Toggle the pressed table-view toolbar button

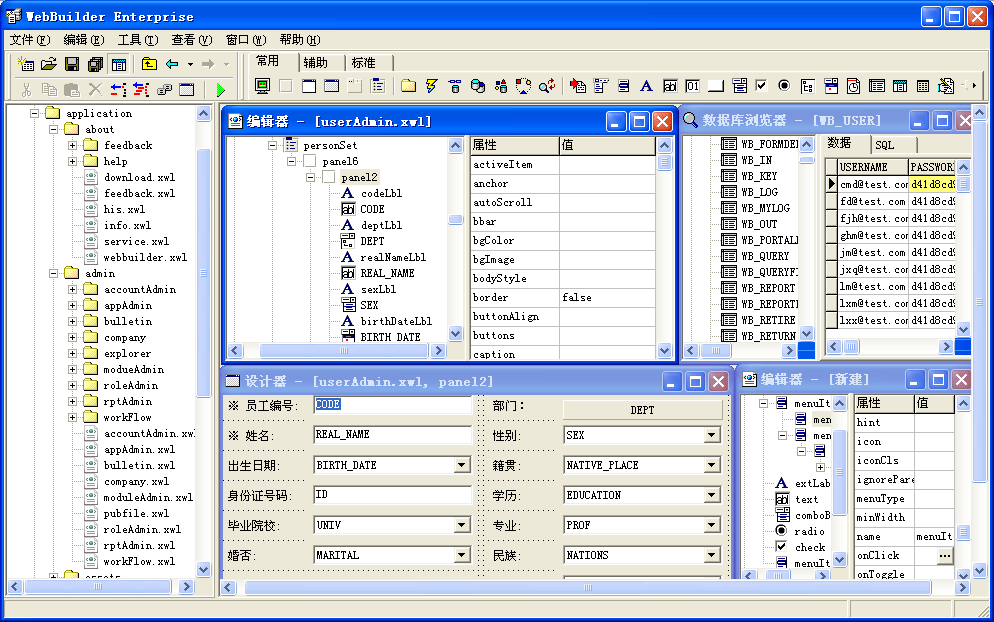click(119, 63)
